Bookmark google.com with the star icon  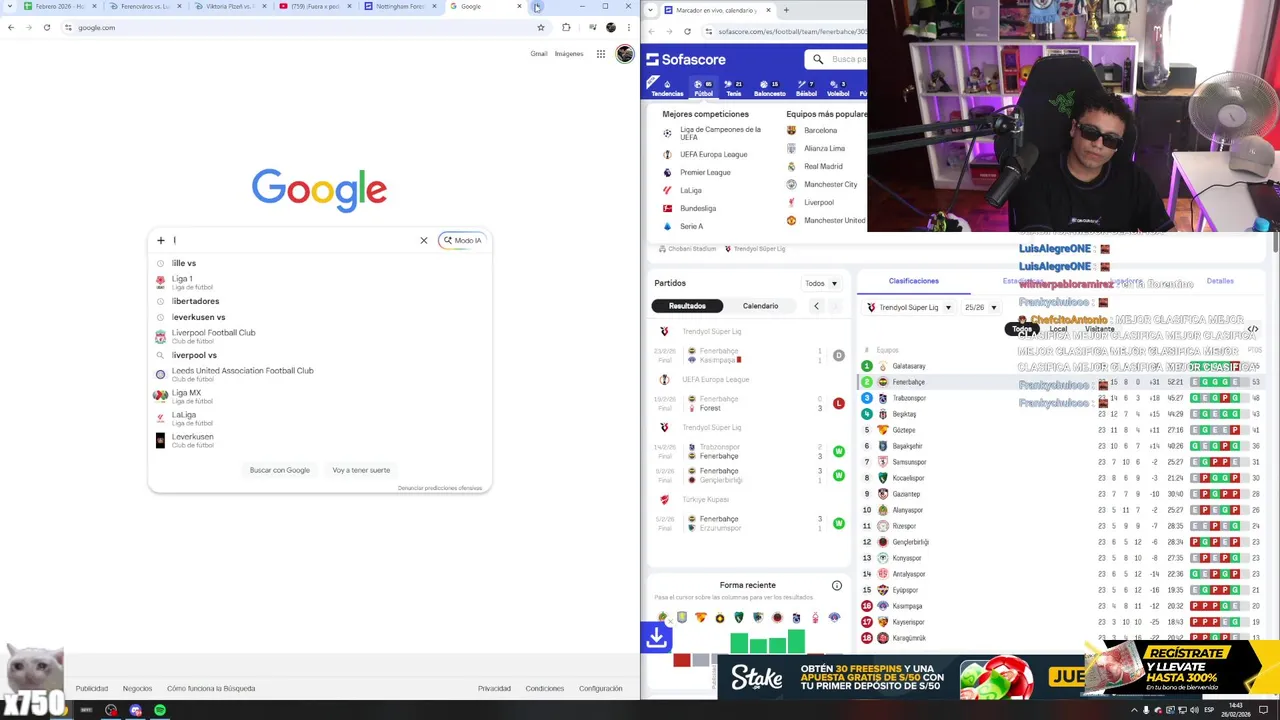pyautogui.click(x=541, y=27)
